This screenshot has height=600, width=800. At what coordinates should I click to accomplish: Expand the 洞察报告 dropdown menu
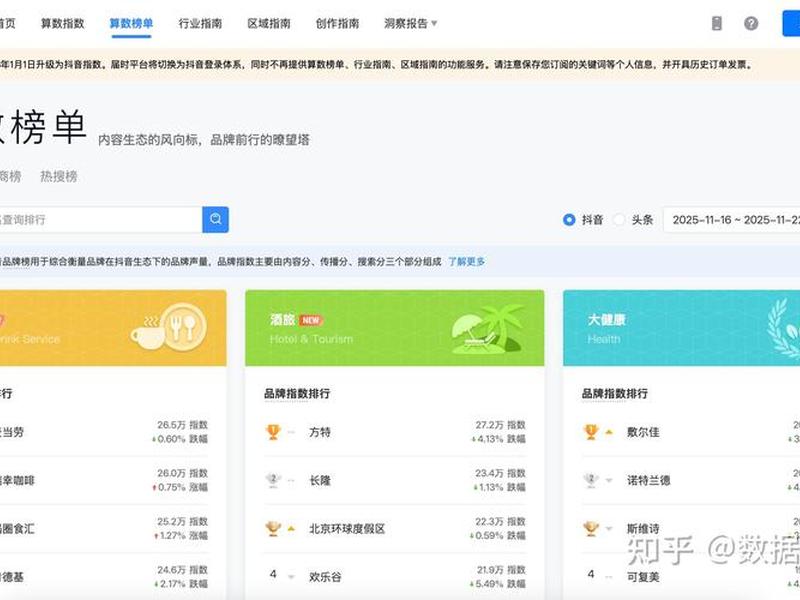coord(411,23)
